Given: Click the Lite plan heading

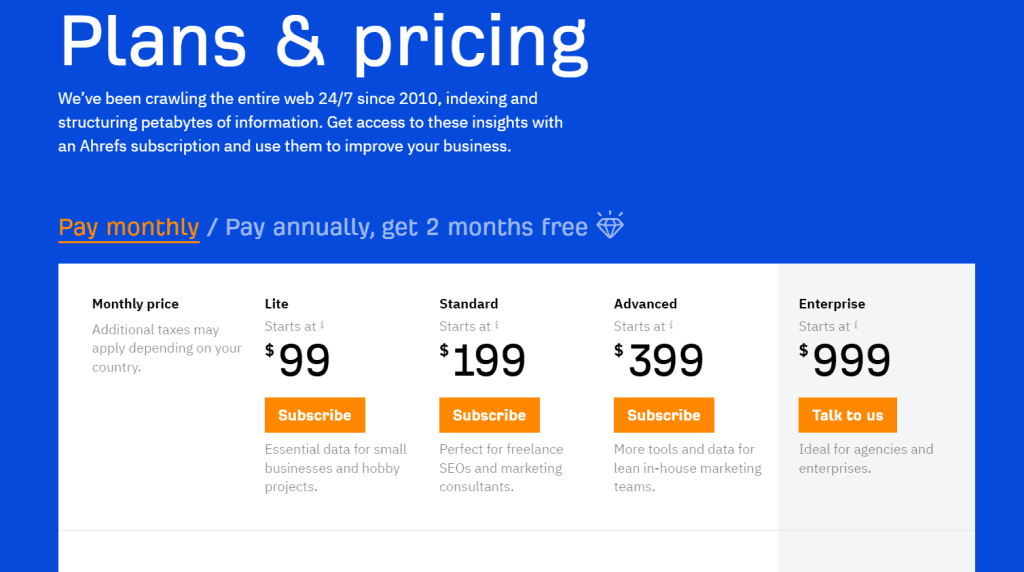Looking at the screenshot, I should point(276,304).
